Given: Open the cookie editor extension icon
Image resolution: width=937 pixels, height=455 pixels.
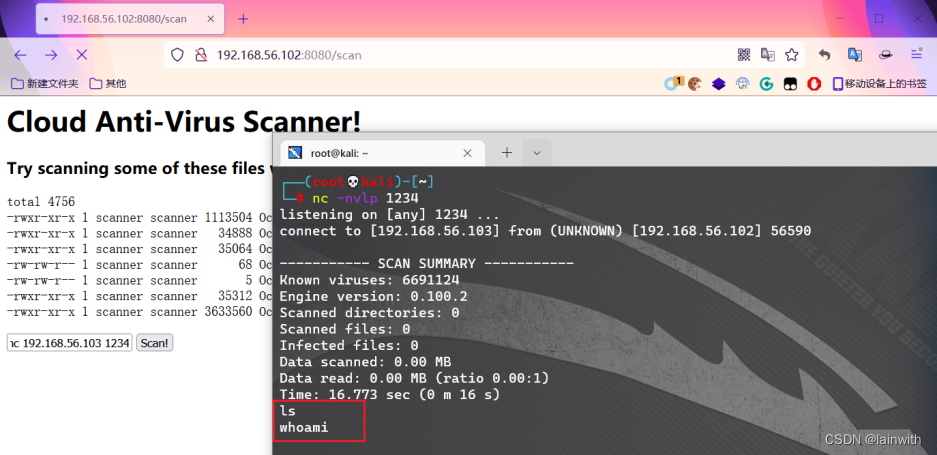Looking at the screenshot, I should [x=694, y=84].
